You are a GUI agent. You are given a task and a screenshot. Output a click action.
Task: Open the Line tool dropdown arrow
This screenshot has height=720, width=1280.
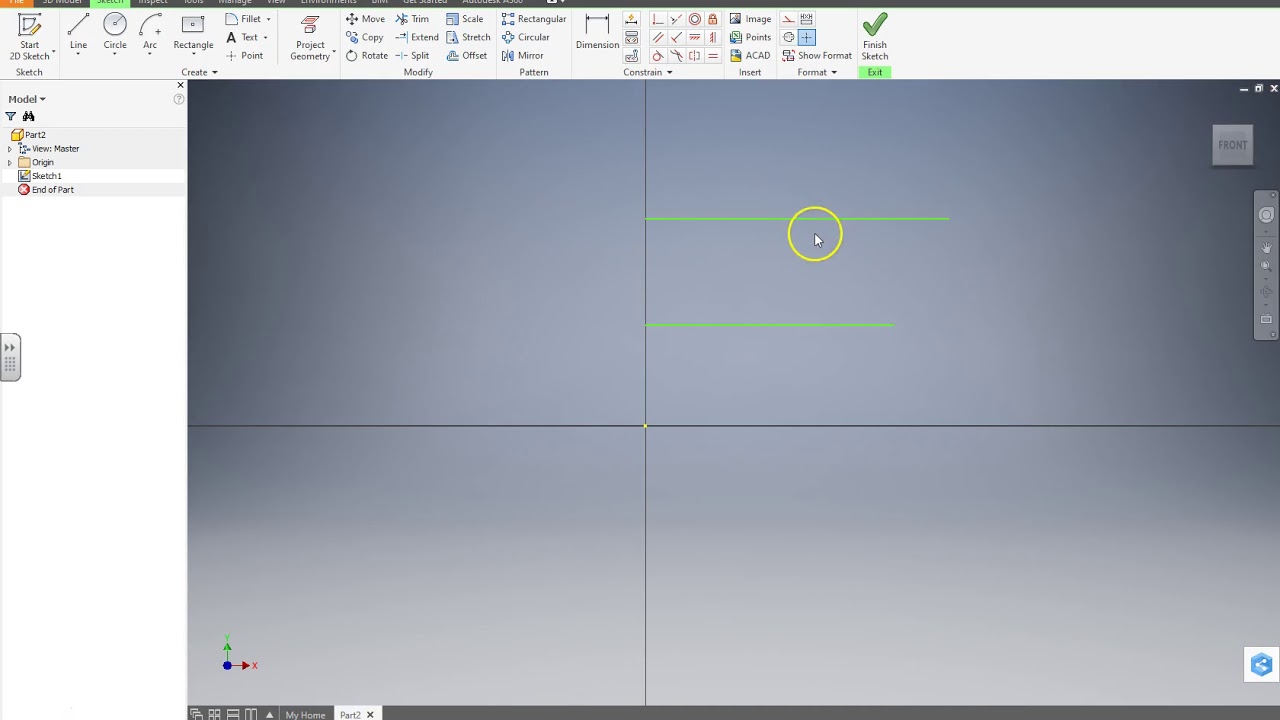(x=78, y=54)
